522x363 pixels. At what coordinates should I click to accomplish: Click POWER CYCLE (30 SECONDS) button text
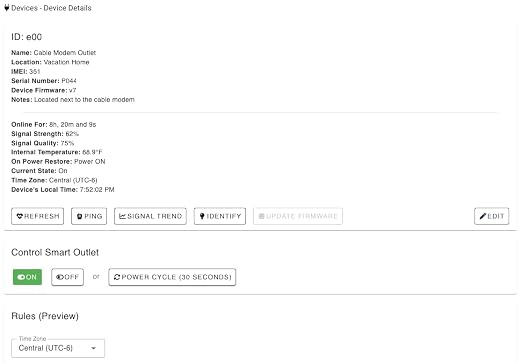coord(176,277)
